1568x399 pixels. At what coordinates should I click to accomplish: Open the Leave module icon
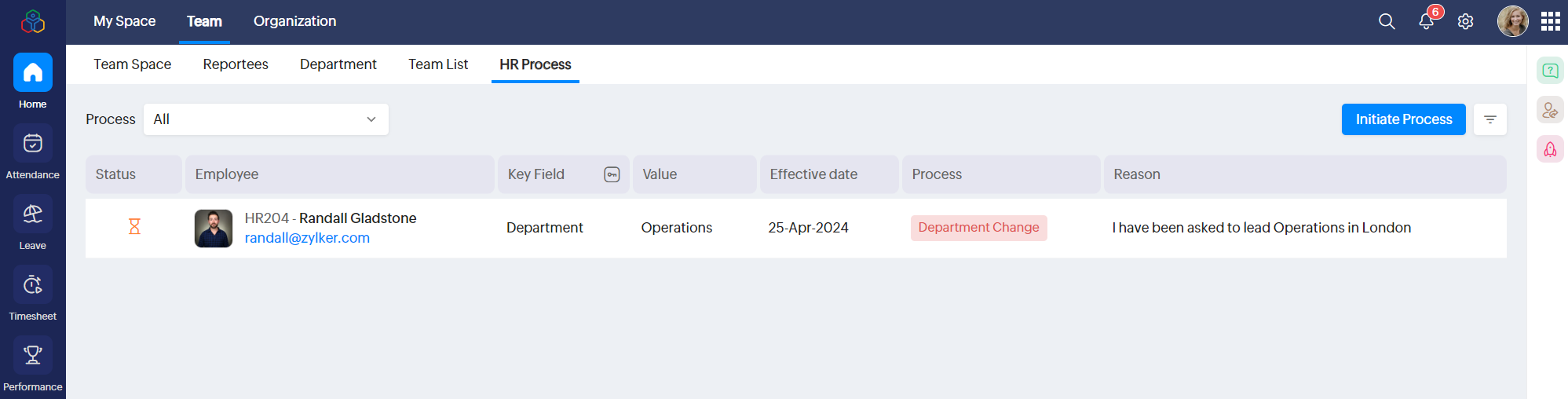point(33,214)
